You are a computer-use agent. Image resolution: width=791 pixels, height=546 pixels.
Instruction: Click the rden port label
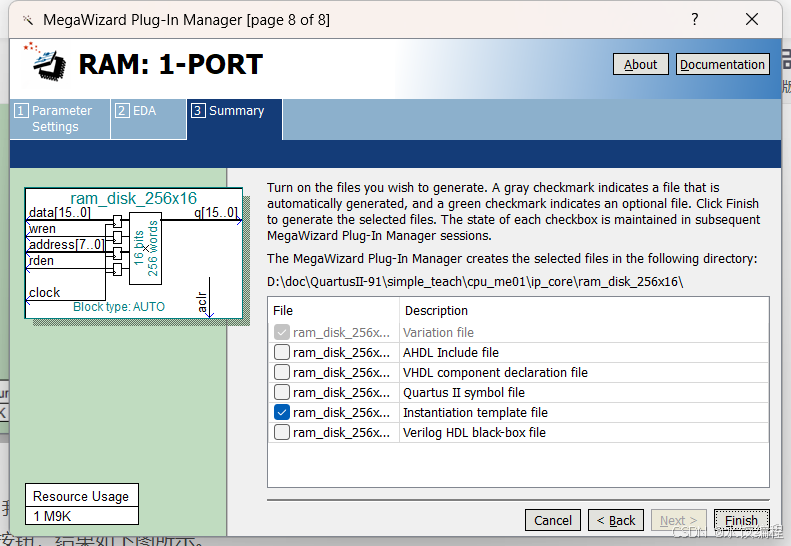[41, 261]
